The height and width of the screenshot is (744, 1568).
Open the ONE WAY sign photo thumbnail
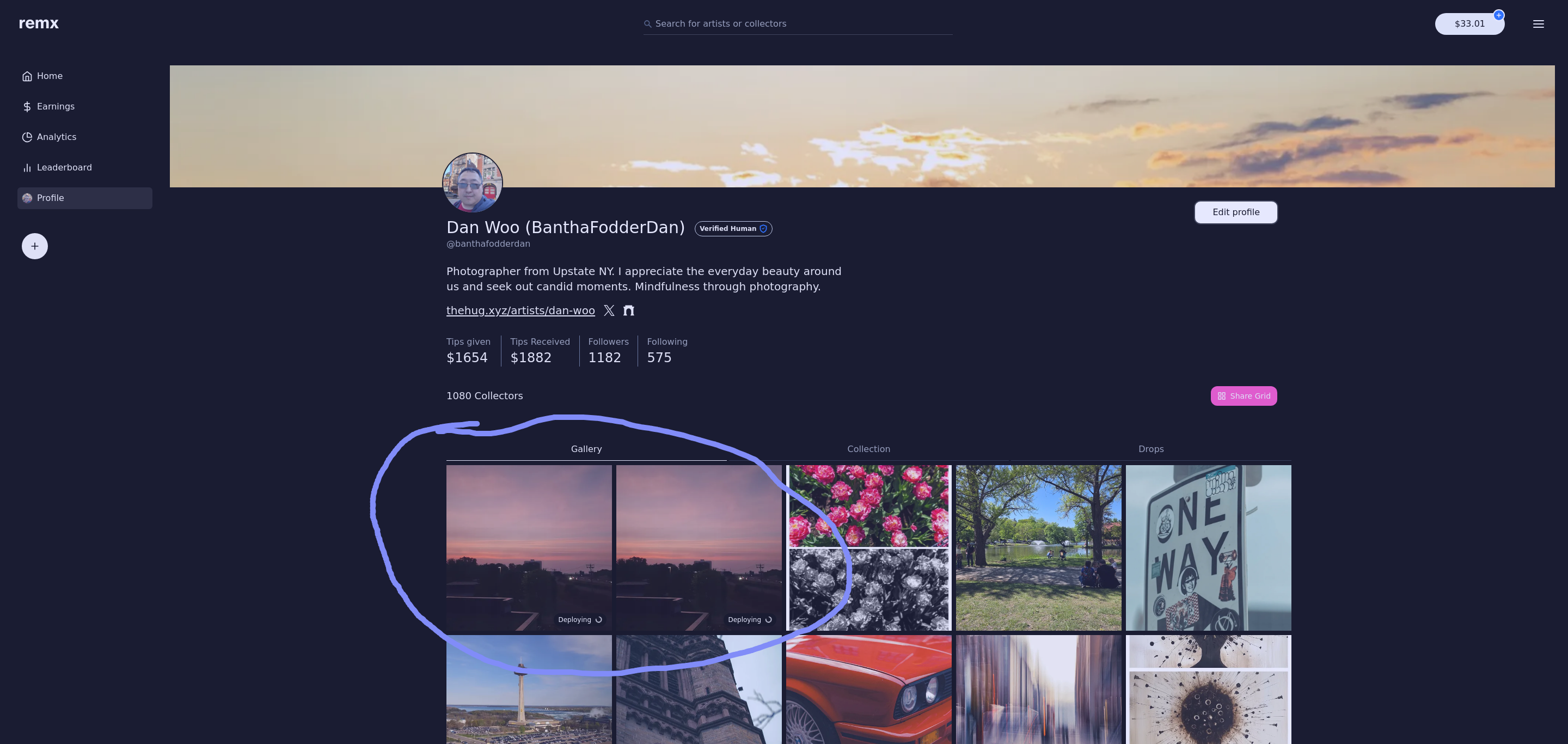[1208, 547]
